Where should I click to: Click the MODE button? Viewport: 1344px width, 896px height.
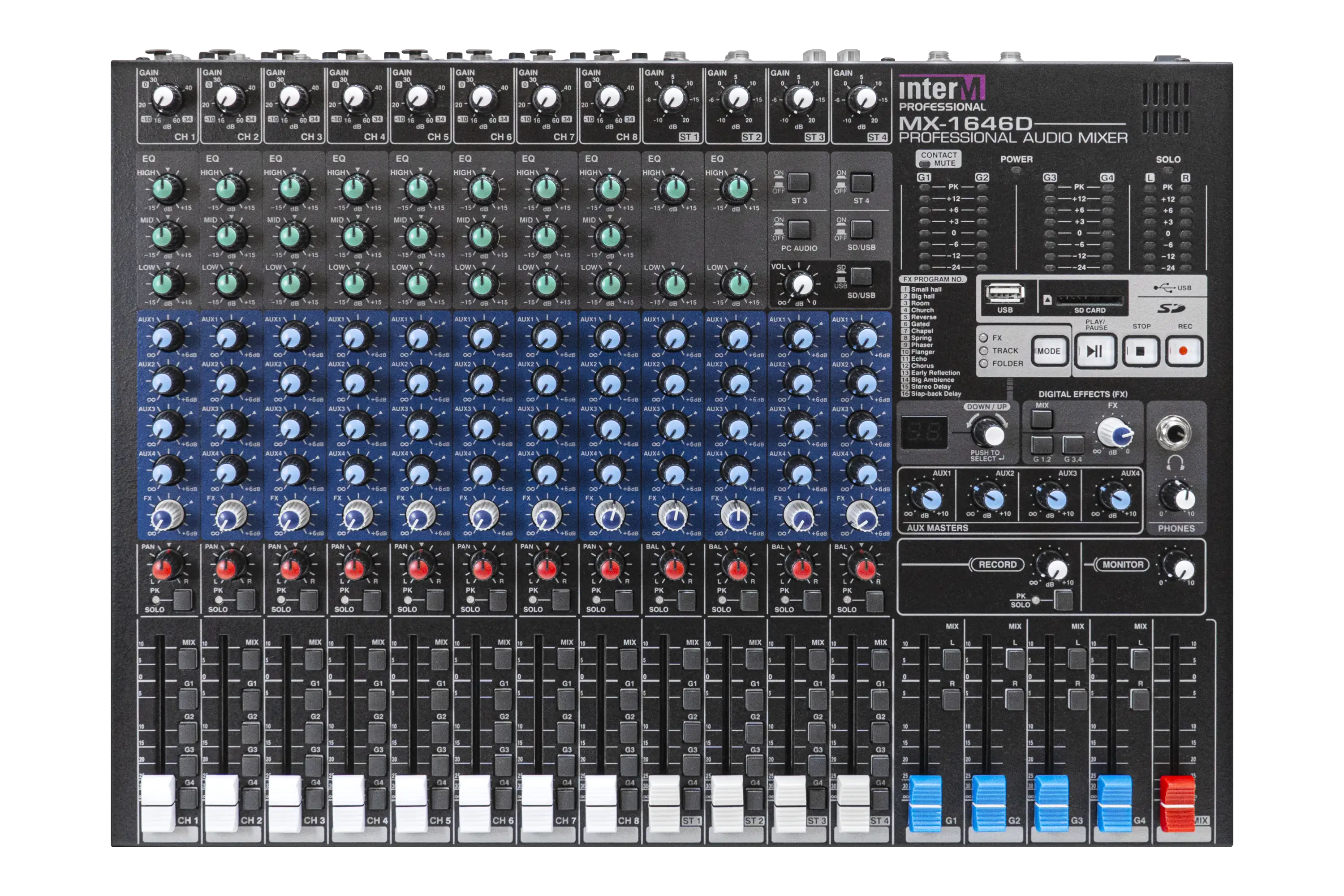1049,351
